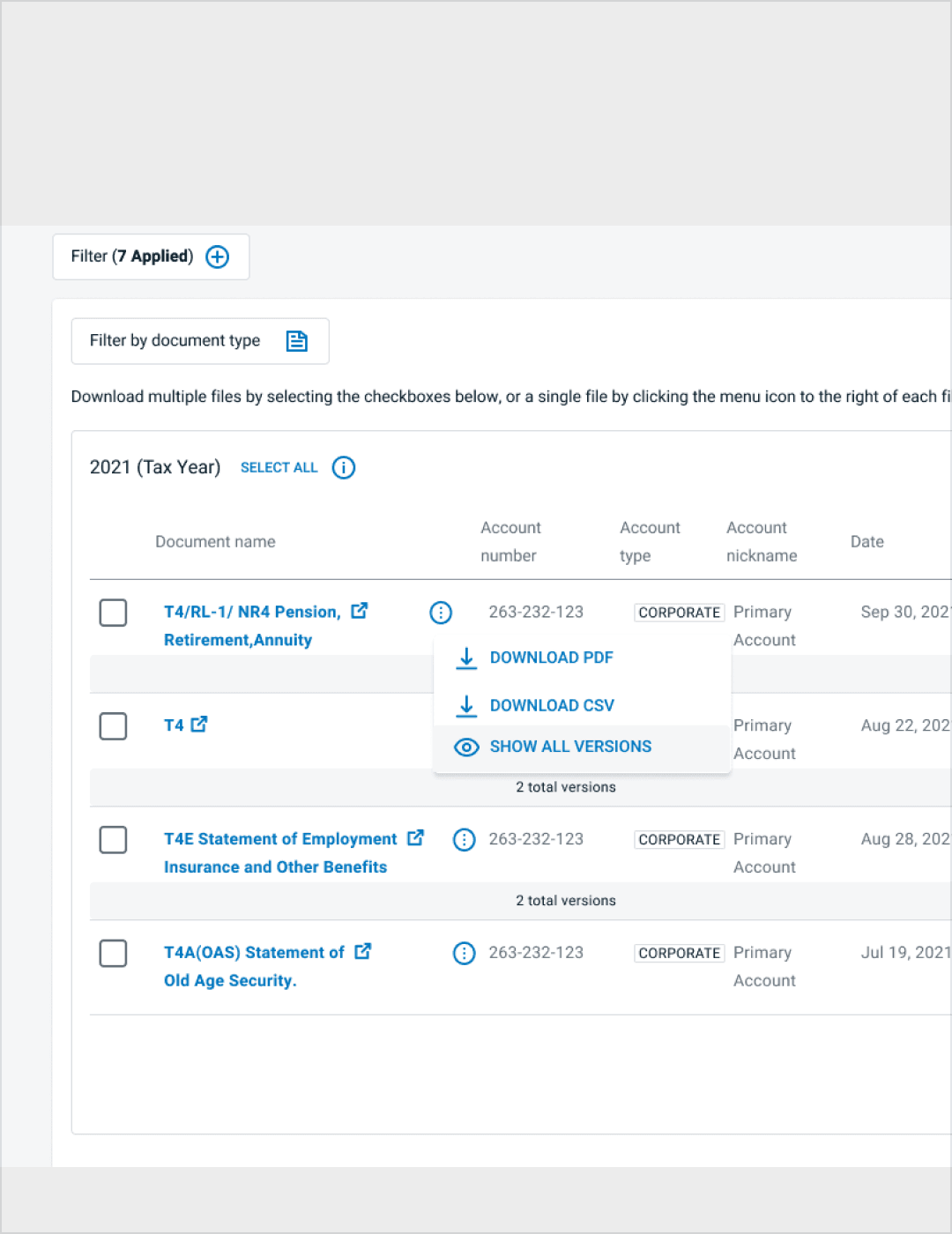Open external link for T4E Statement
Screen dimensions: 952x1234
tap(415, 838)
